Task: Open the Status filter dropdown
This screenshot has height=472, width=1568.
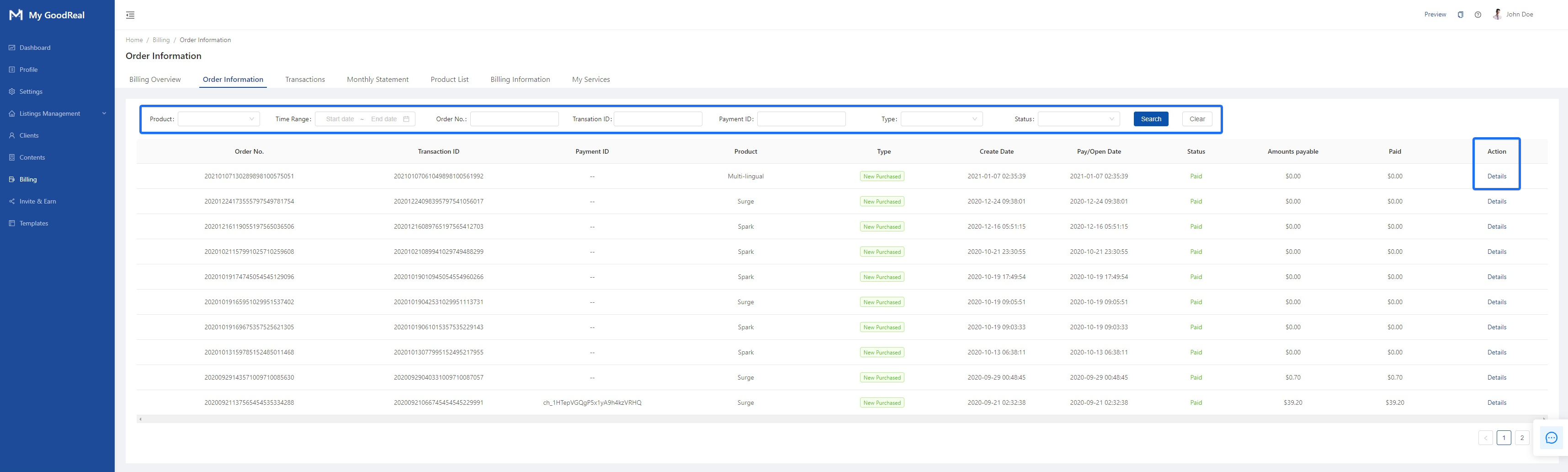Action: pos(1078,119)
